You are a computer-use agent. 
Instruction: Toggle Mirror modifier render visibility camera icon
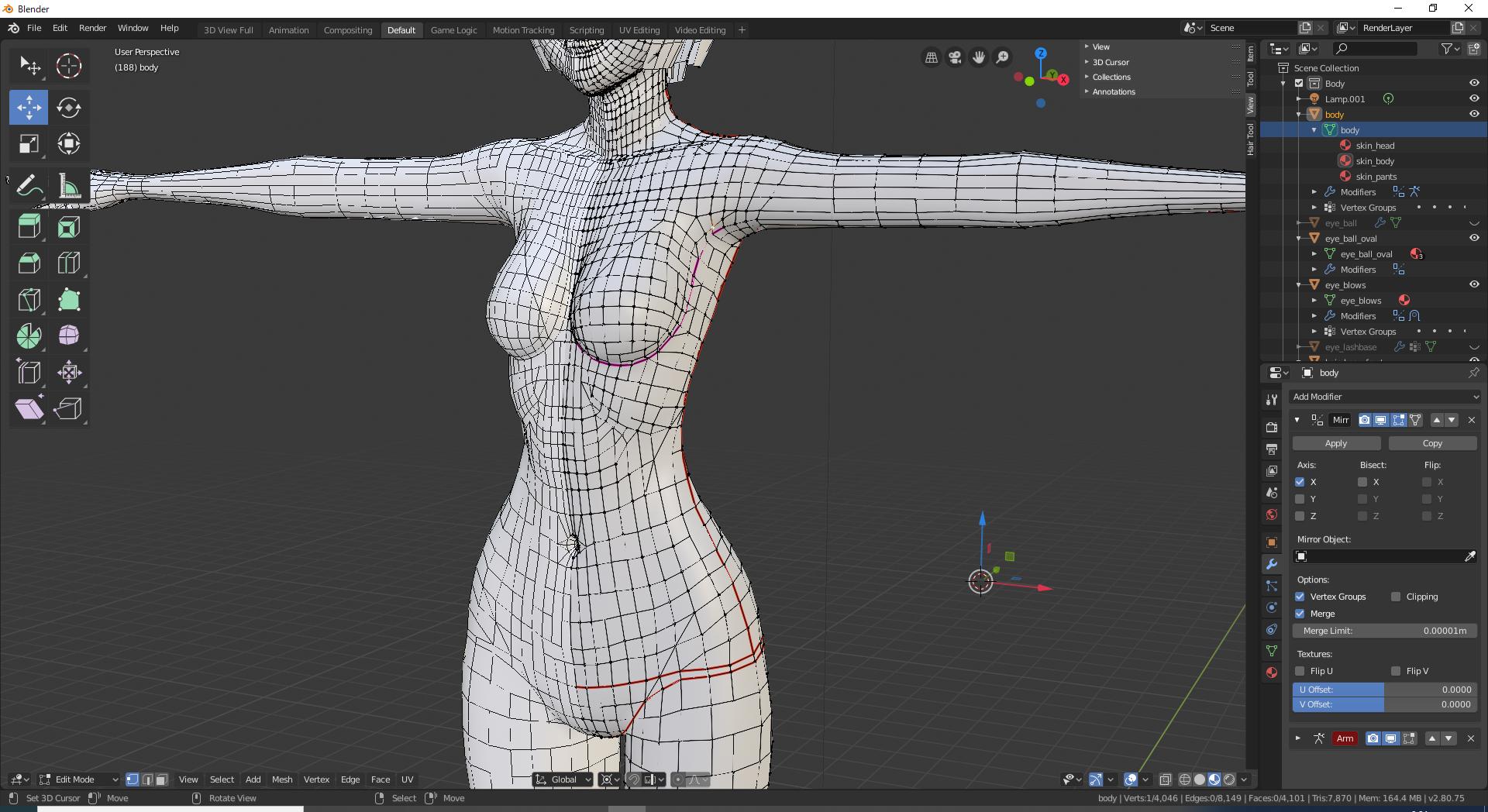click(x=1365, y=420)
